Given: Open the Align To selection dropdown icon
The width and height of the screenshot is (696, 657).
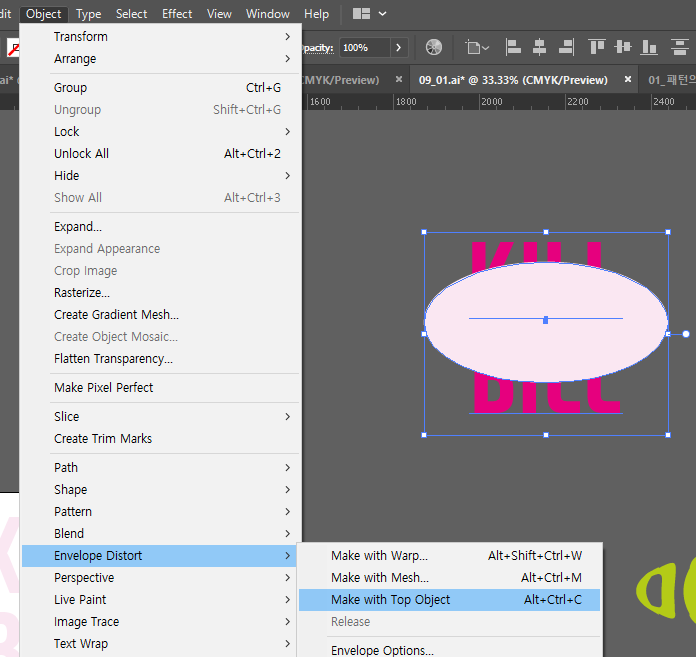Looking at the screenshot, I should (477, 47).
